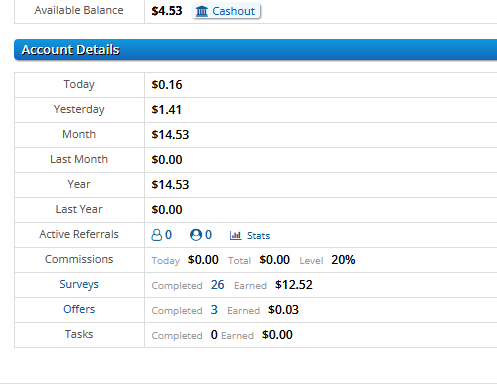Click the Year row's $14.53 value
This screenshot has height=392, width=497.
(170, 185)
